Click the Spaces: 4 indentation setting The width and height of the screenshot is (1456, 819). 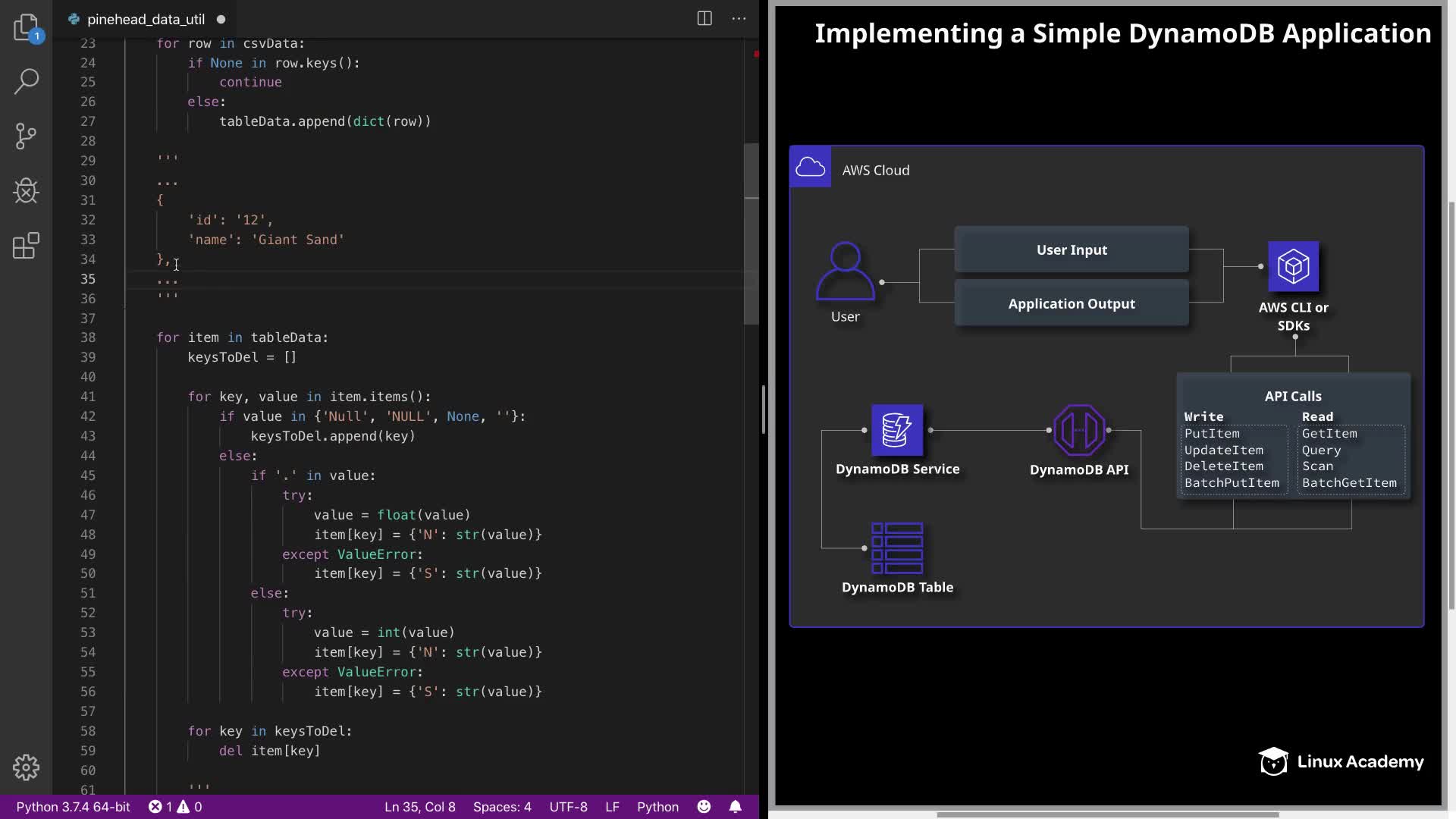[x=501, y=807]
